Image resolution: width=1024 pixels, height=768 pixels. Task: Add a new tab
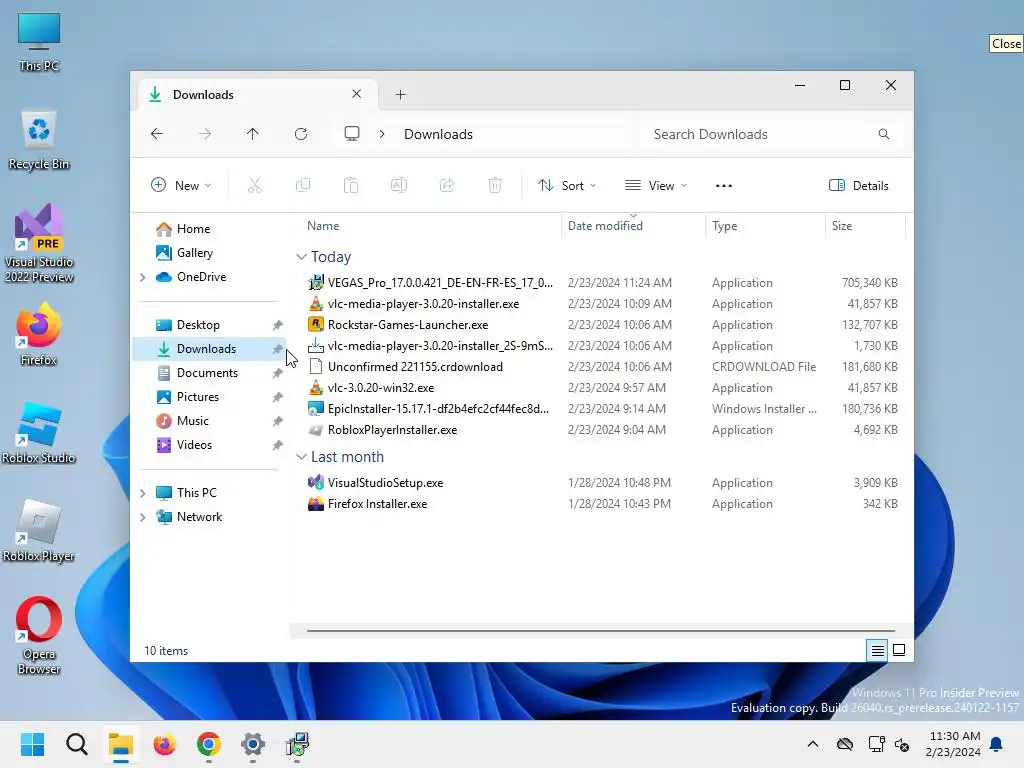(400, 95)
